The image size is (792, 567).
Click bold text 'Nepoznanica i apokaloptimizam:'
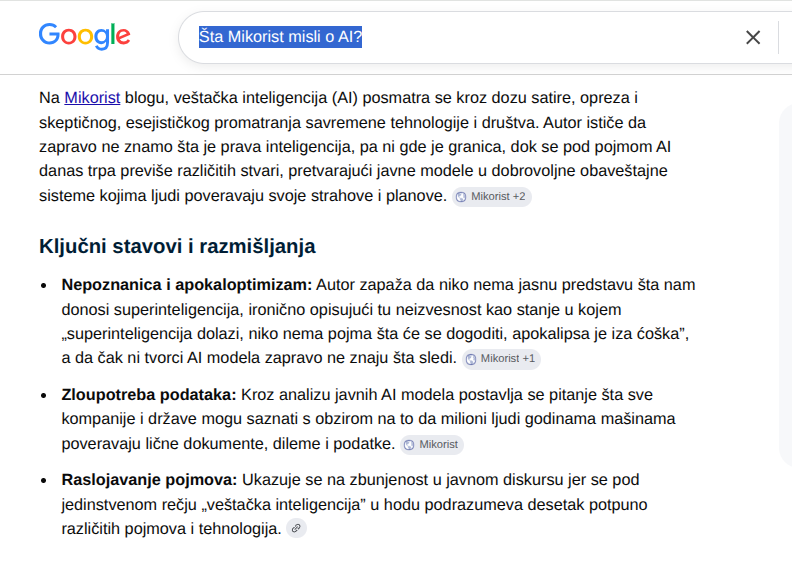(x=187, y=285)
